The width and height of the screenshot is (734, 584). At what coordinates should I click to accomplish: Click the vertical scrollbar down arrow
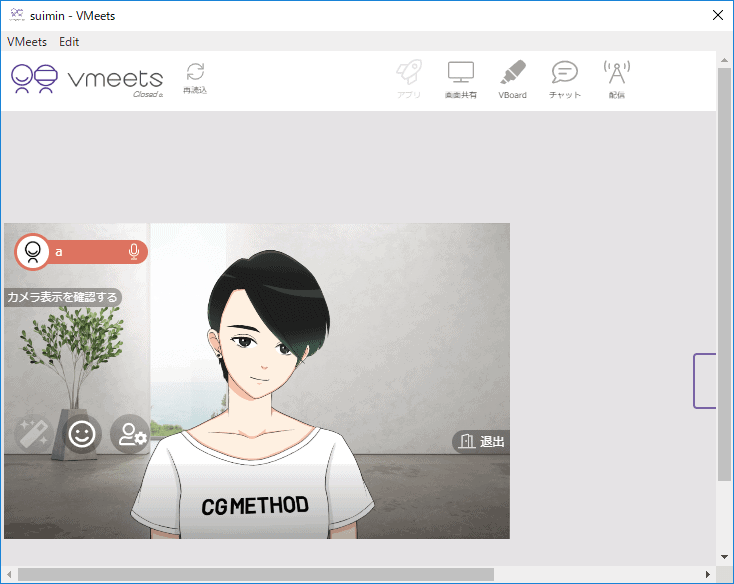[x=724, y=557]
